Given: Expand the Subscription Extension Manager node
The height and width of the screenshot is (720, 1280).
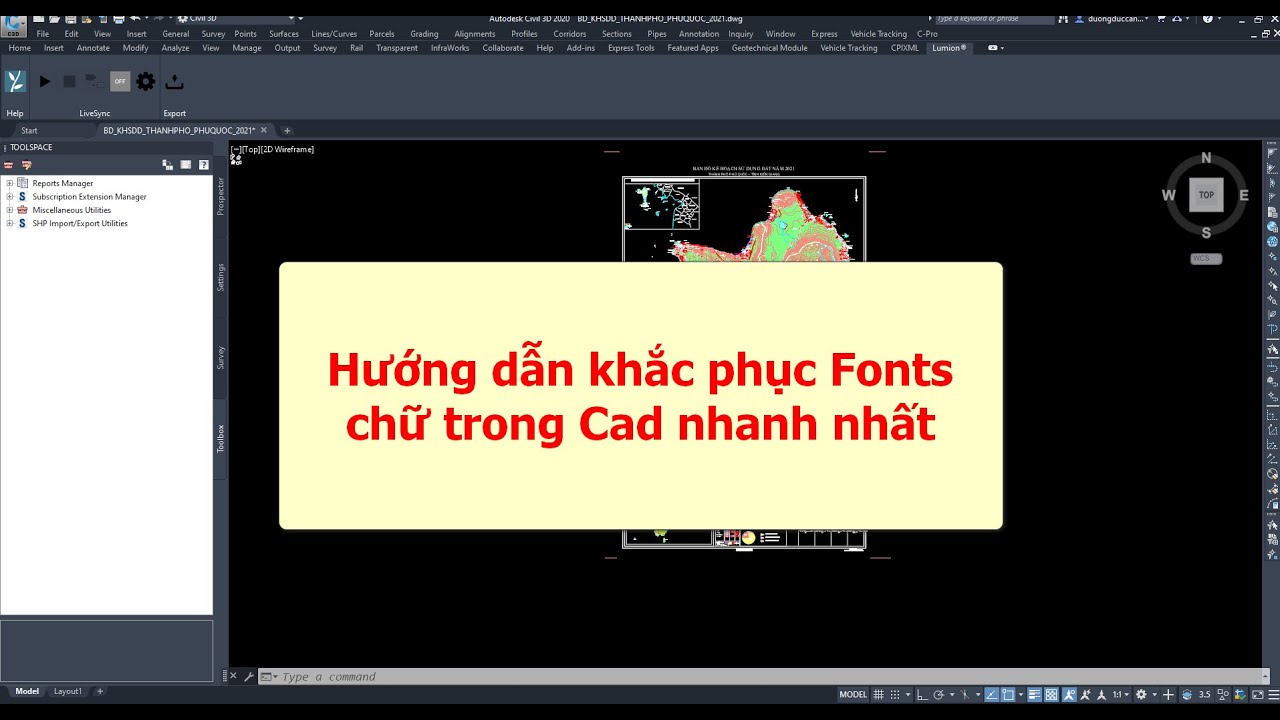Looking at the screenshot, I should pos(9,197).
